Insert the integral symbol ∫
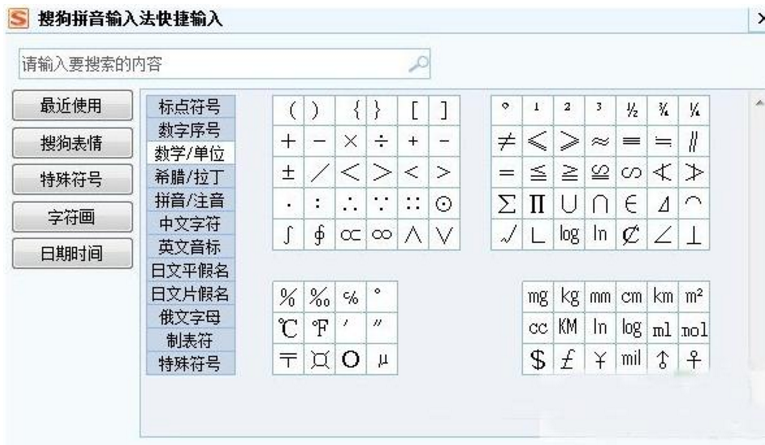Image resolution: width=765 pixels, height=445 pixels. coord(288,235)
